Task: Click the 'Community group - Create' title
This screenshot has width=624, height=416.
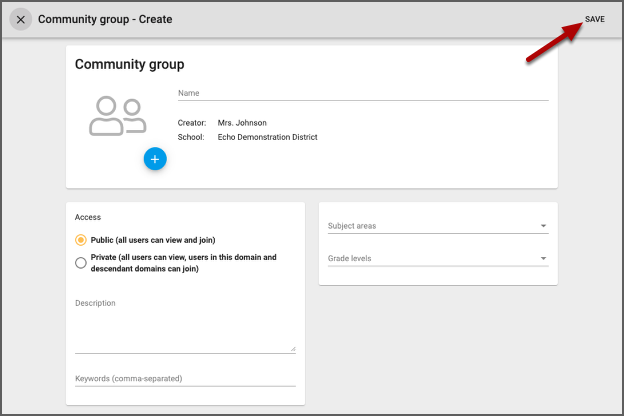Action: (x=105, y=20)
